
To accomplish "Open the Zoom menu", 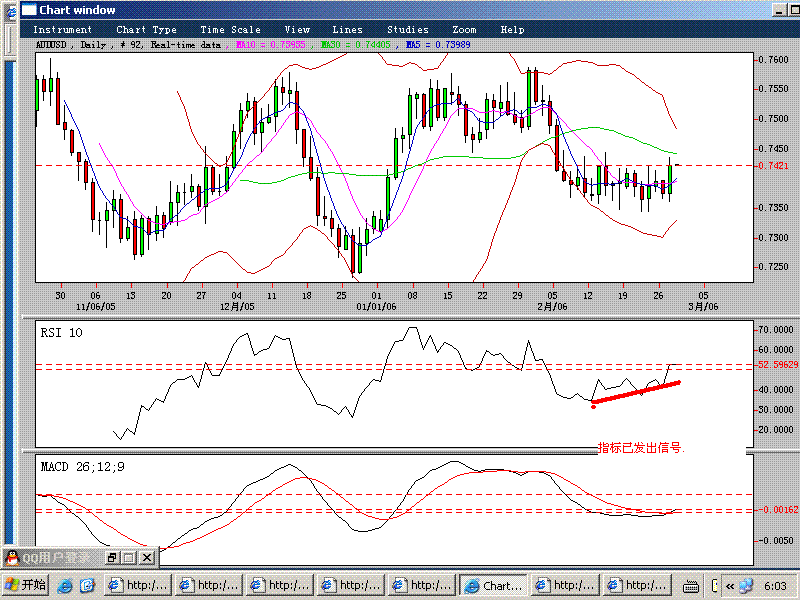I will 464,30.
